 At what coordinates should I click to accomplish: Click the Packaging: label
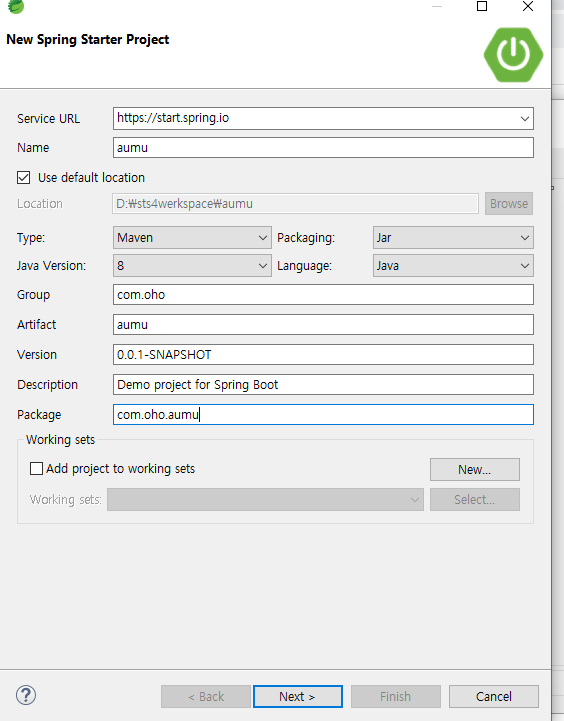[x=306, y=238]
